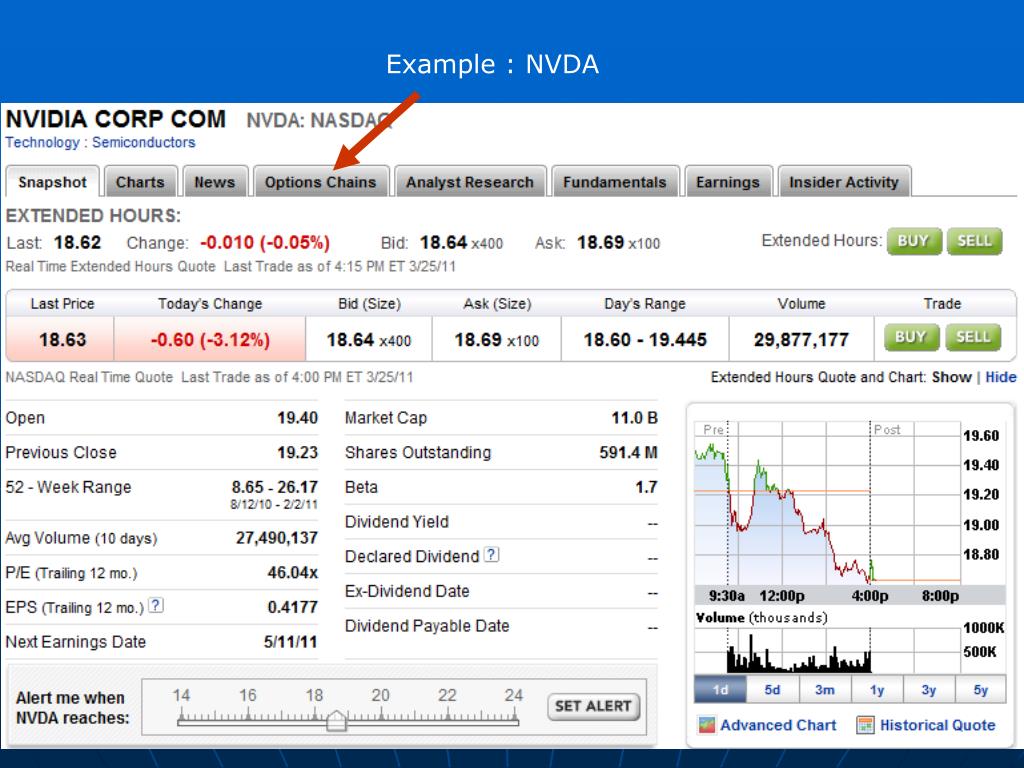This screenshot has width=1024, height=768.
Task: Click the Technology sector link
Action: click(42, 142)
